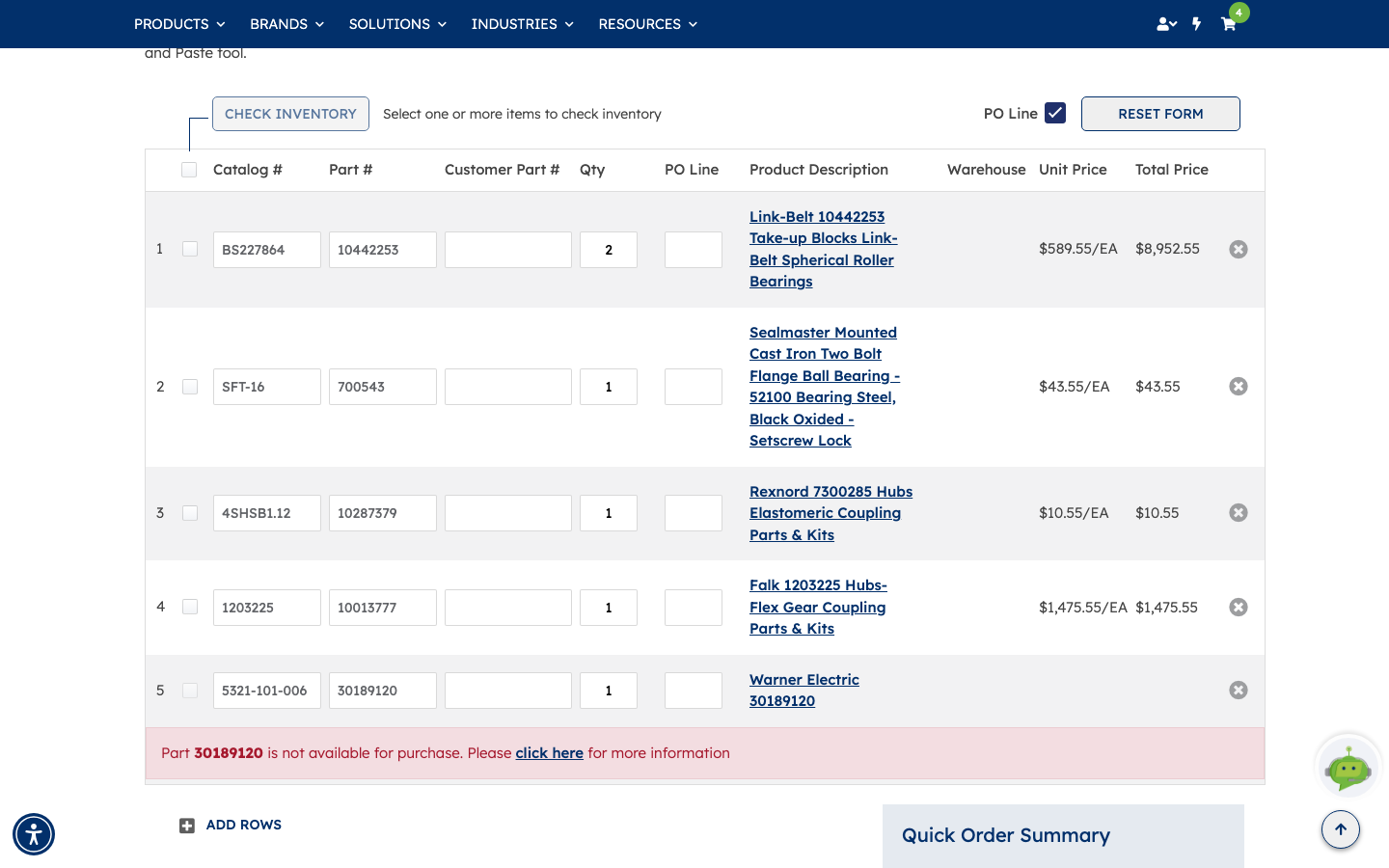1389x868 pixels.
Task: Toggle the PO Line checkbox
Action: 1055,113
